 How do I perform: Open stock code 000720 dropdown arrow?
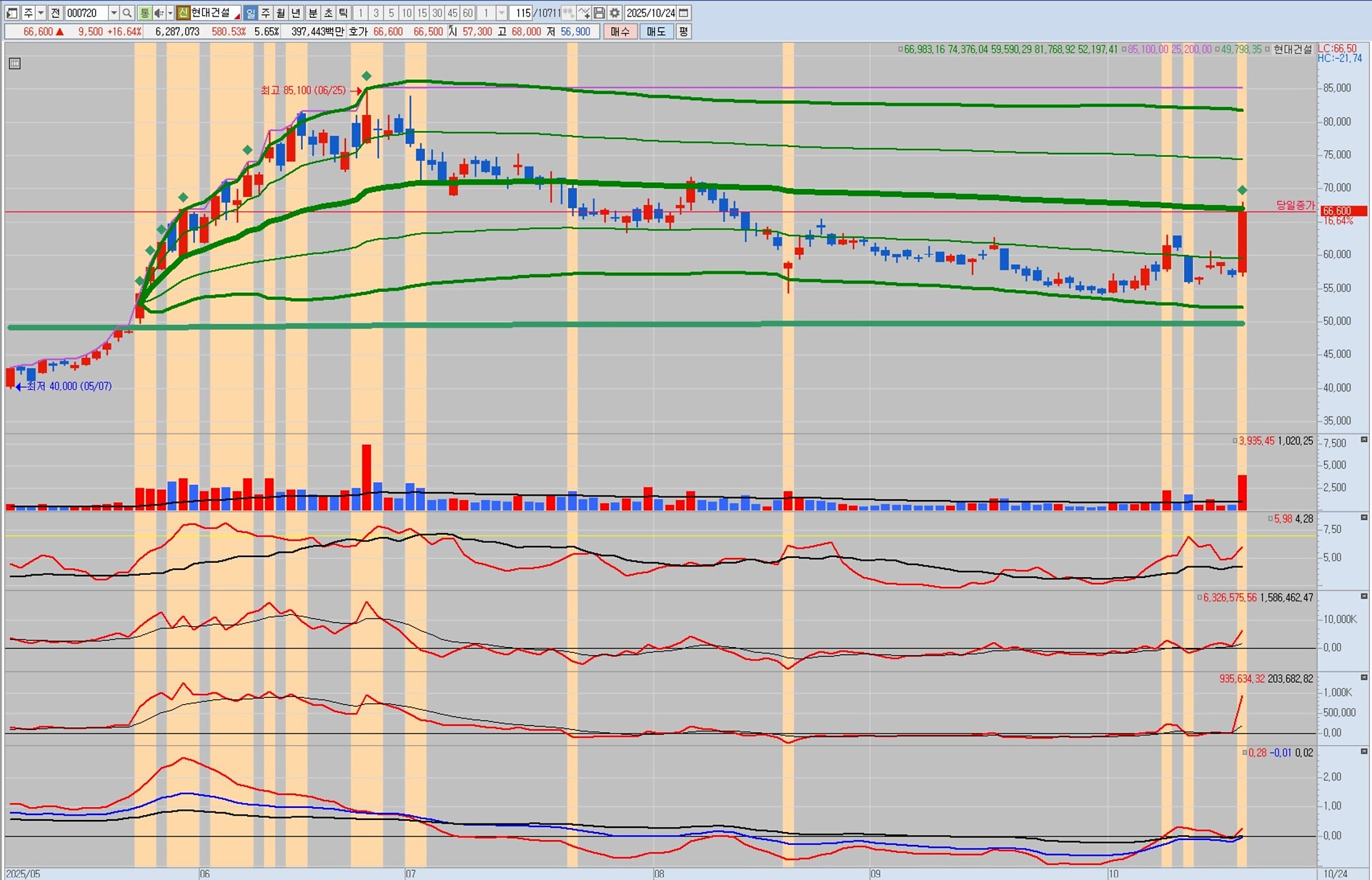point(114,13)
